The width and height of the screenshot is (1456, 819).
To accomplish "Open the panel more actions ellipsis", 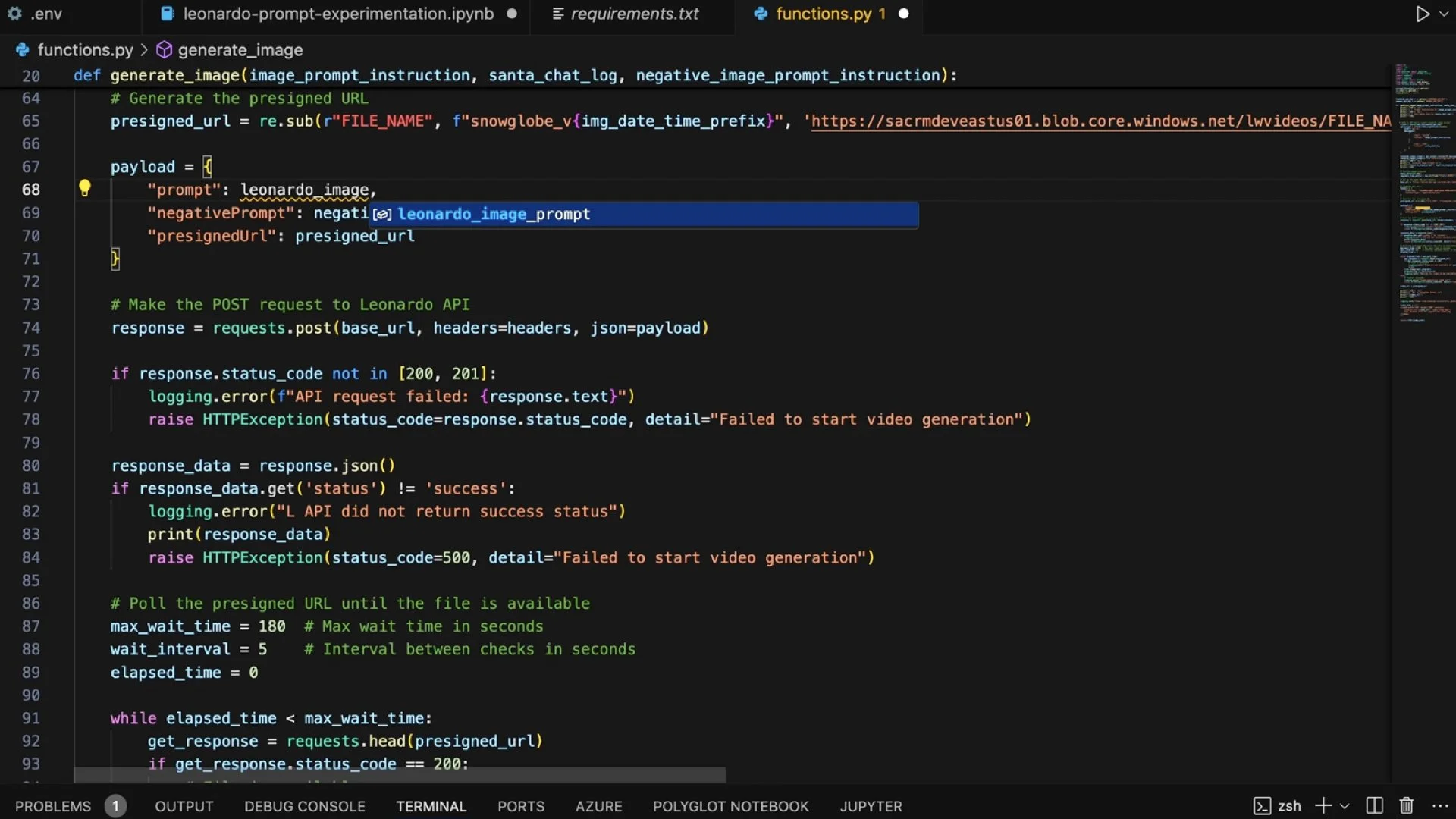I will coord(1440,805).
